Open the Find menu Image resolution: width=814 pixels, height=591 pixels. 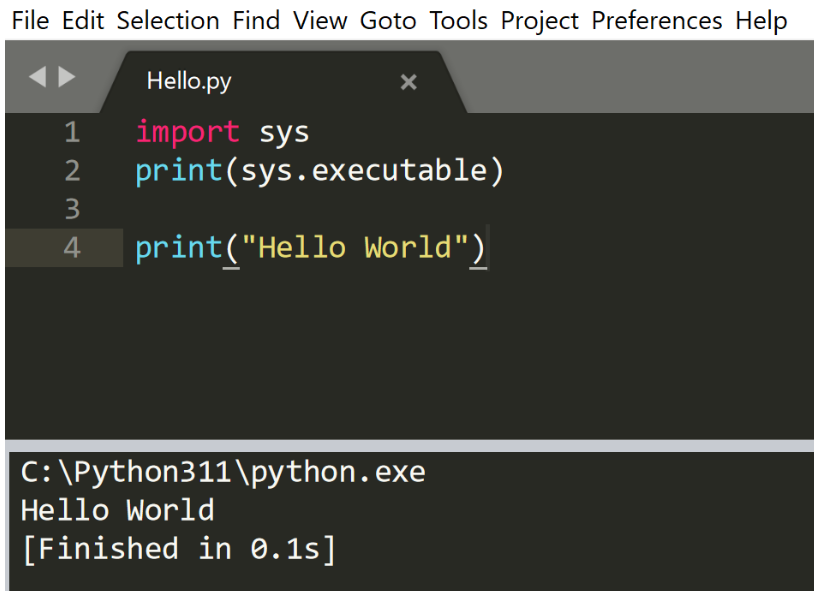[x=256, y=20]
